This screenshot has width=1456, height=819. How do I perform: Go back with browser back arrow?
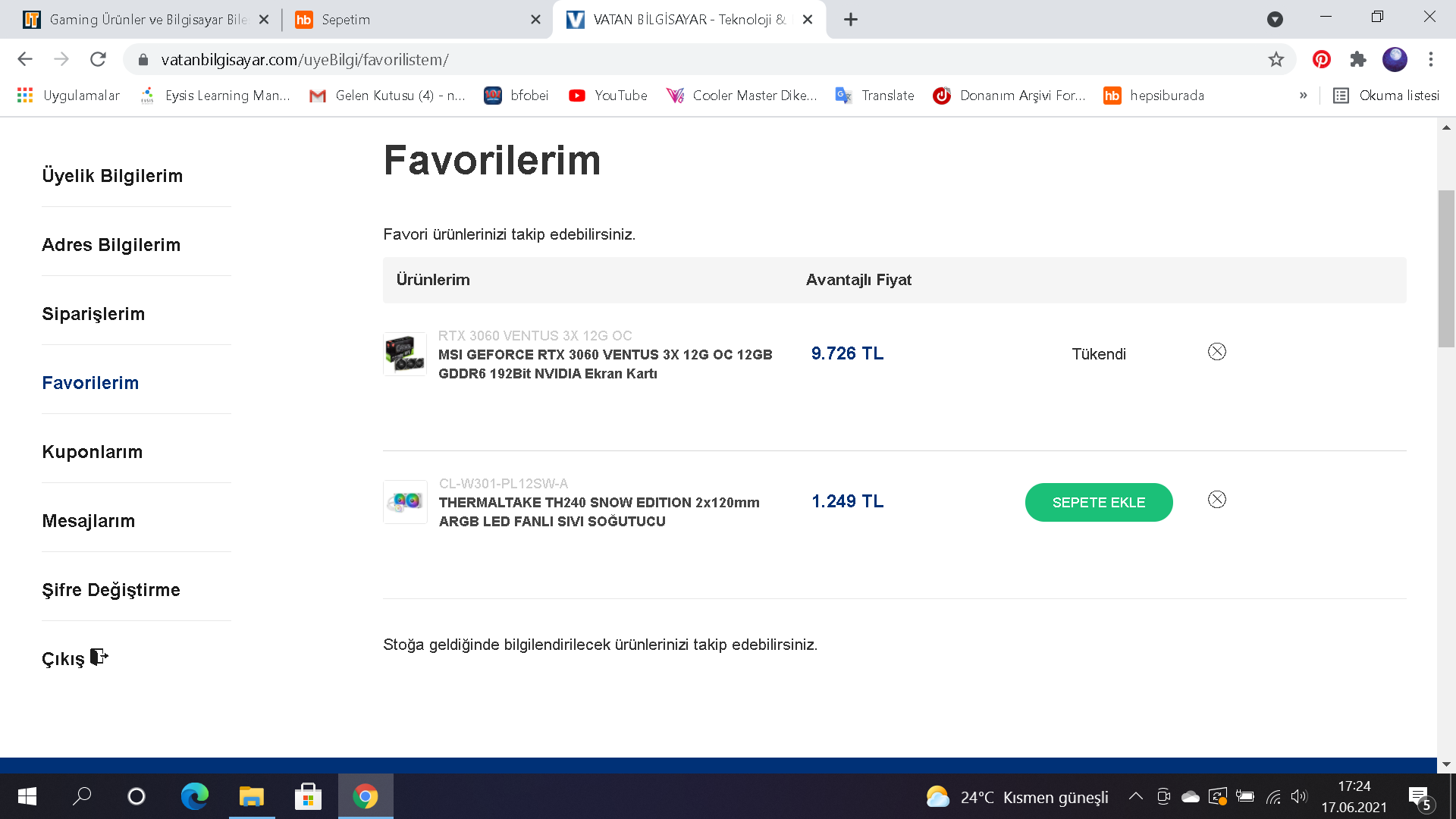[25, 59]
